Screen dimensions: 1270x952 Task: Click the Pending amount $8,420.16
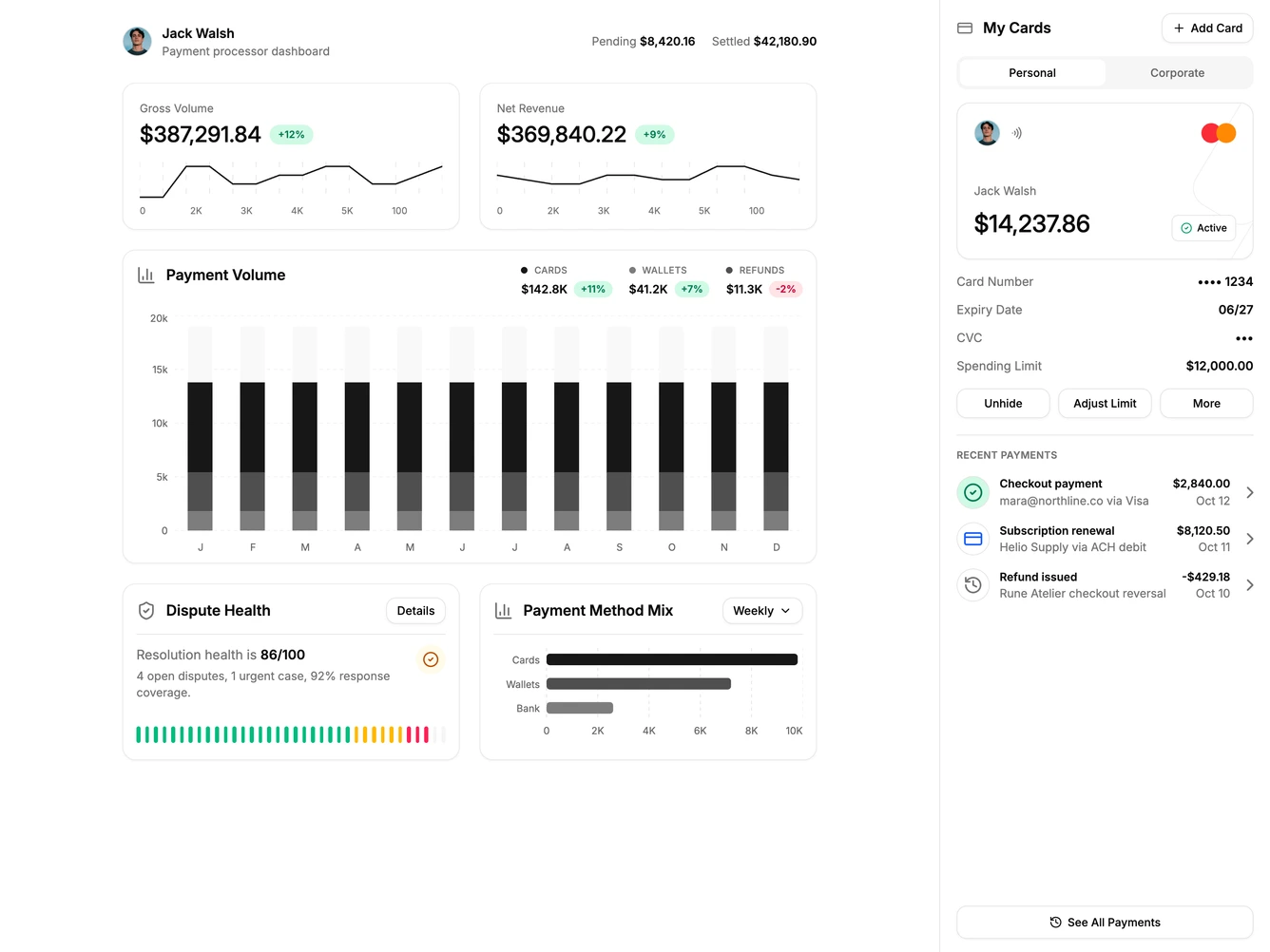667,42
